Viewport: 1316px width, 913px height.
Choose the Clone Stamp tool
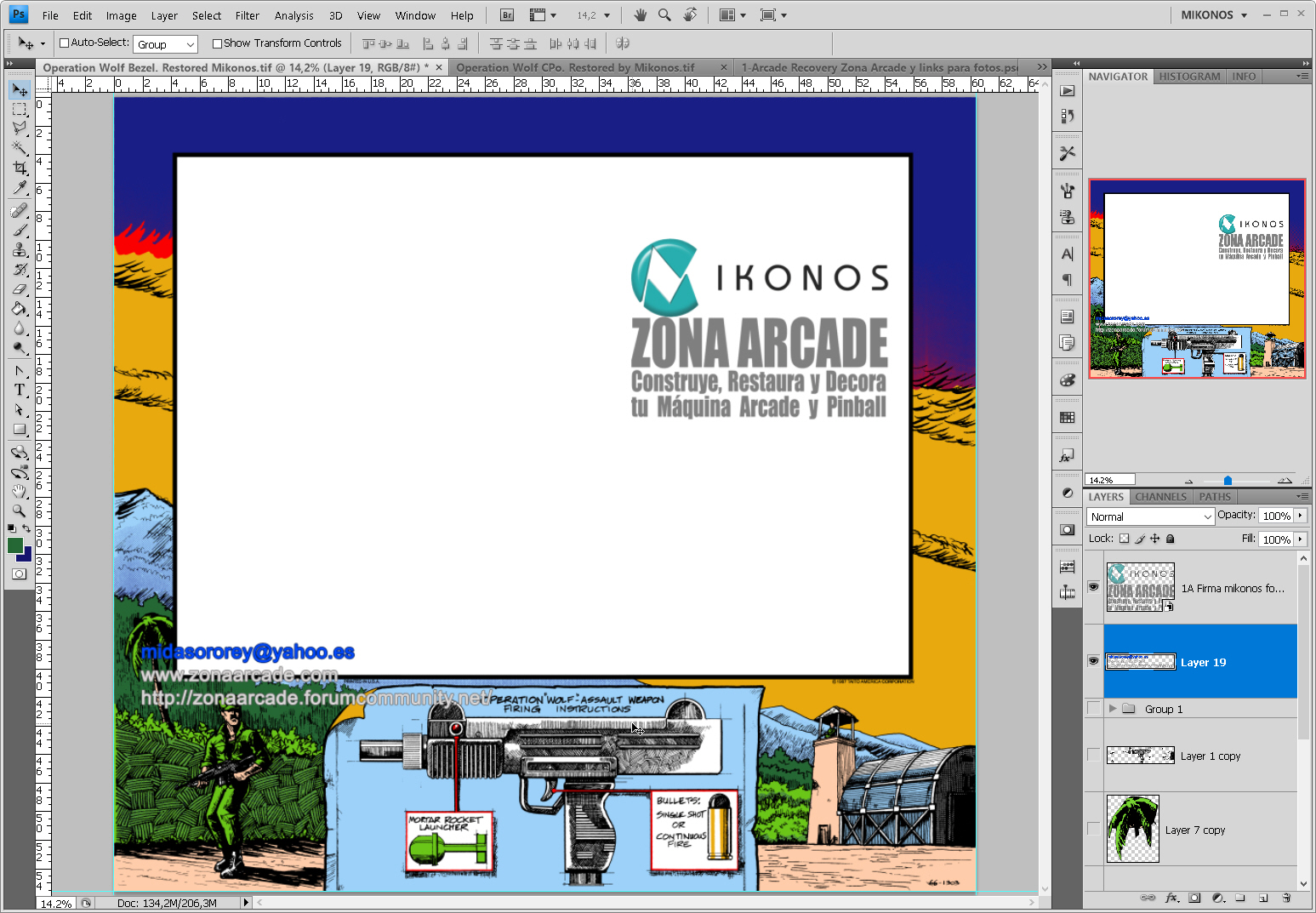(x=20, y=249)
